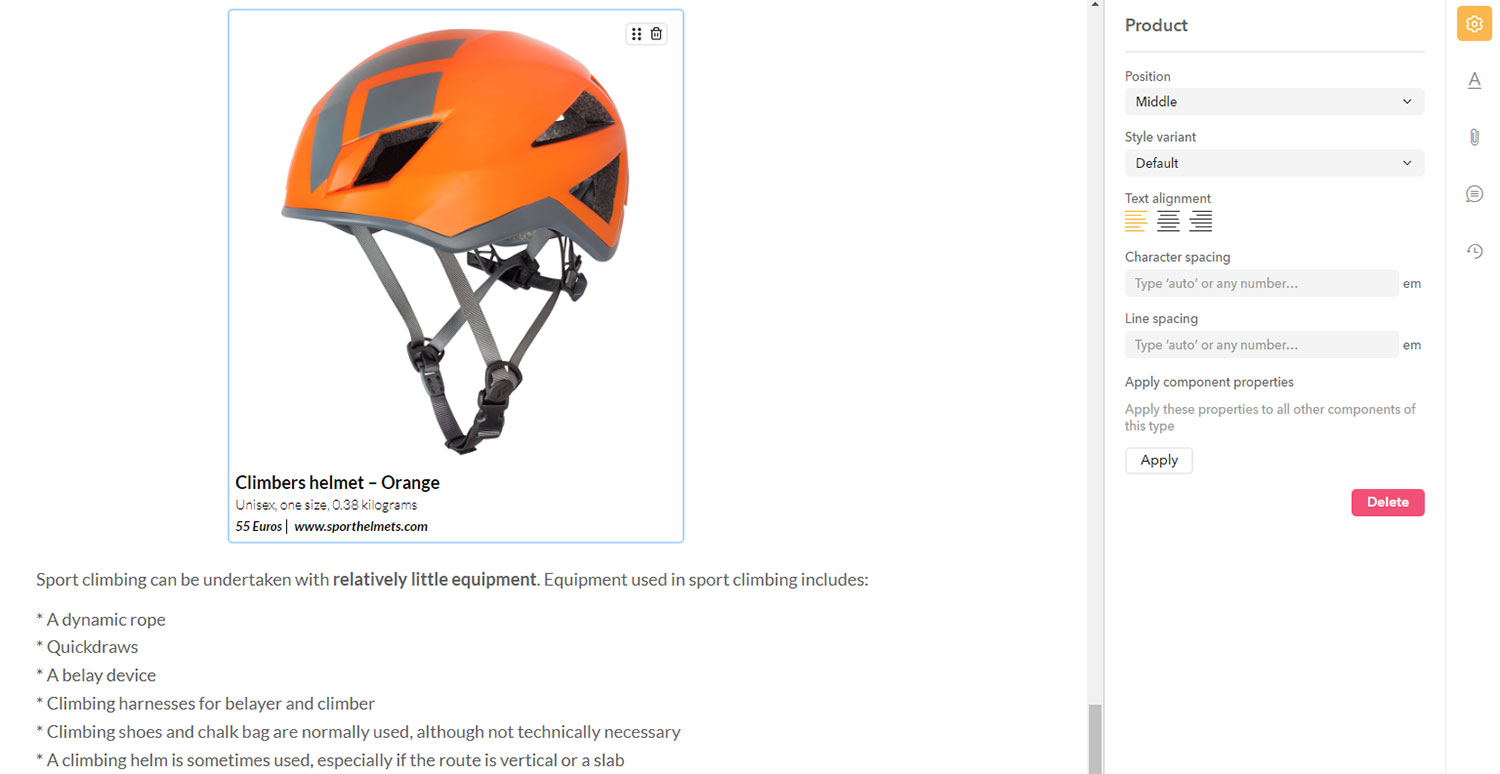Focus the Character spacing input field
This screenshot has width=1500, height=774.
[x=1261, y=283]
